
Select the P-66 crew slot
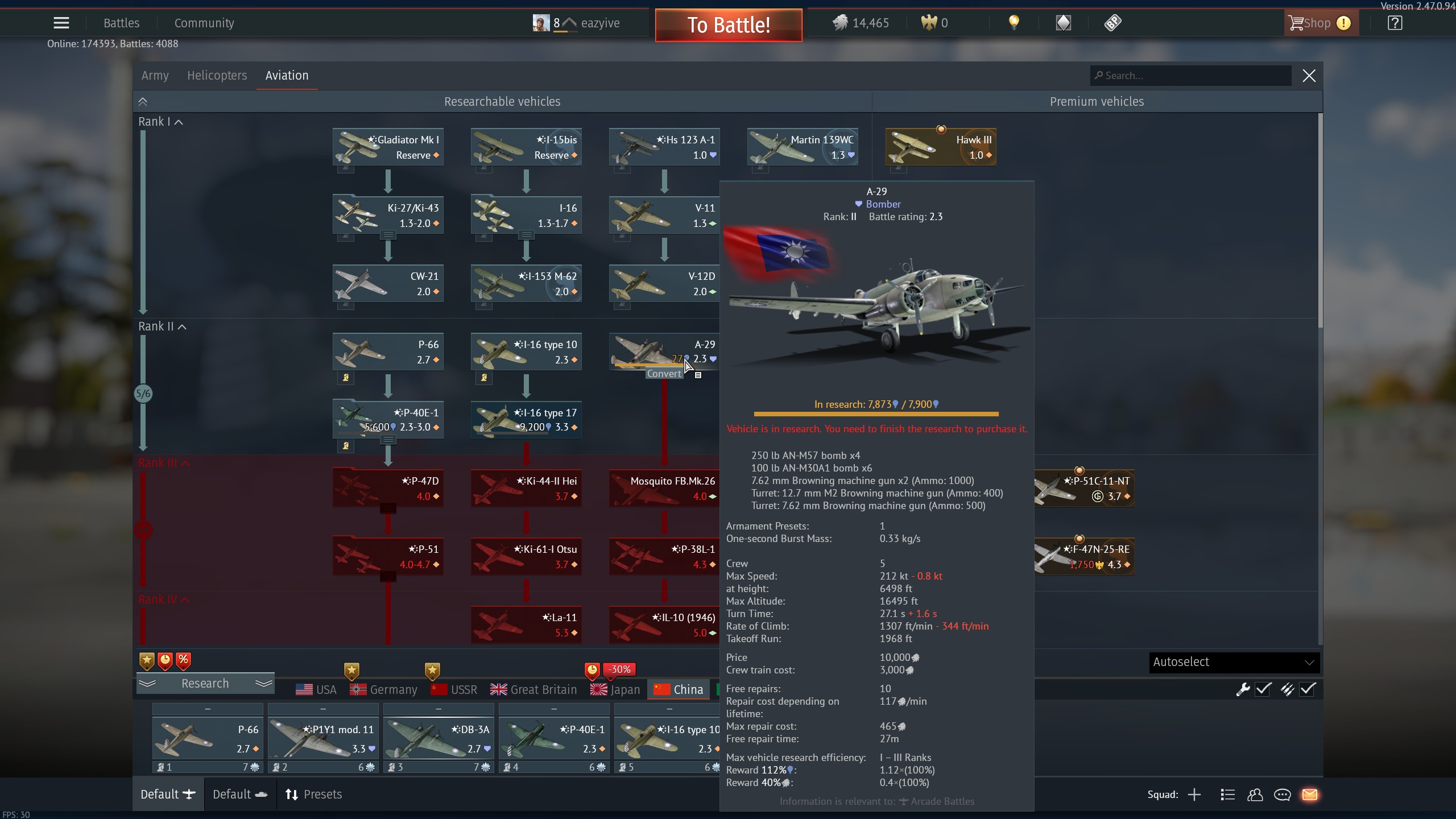tap(208, 739)
